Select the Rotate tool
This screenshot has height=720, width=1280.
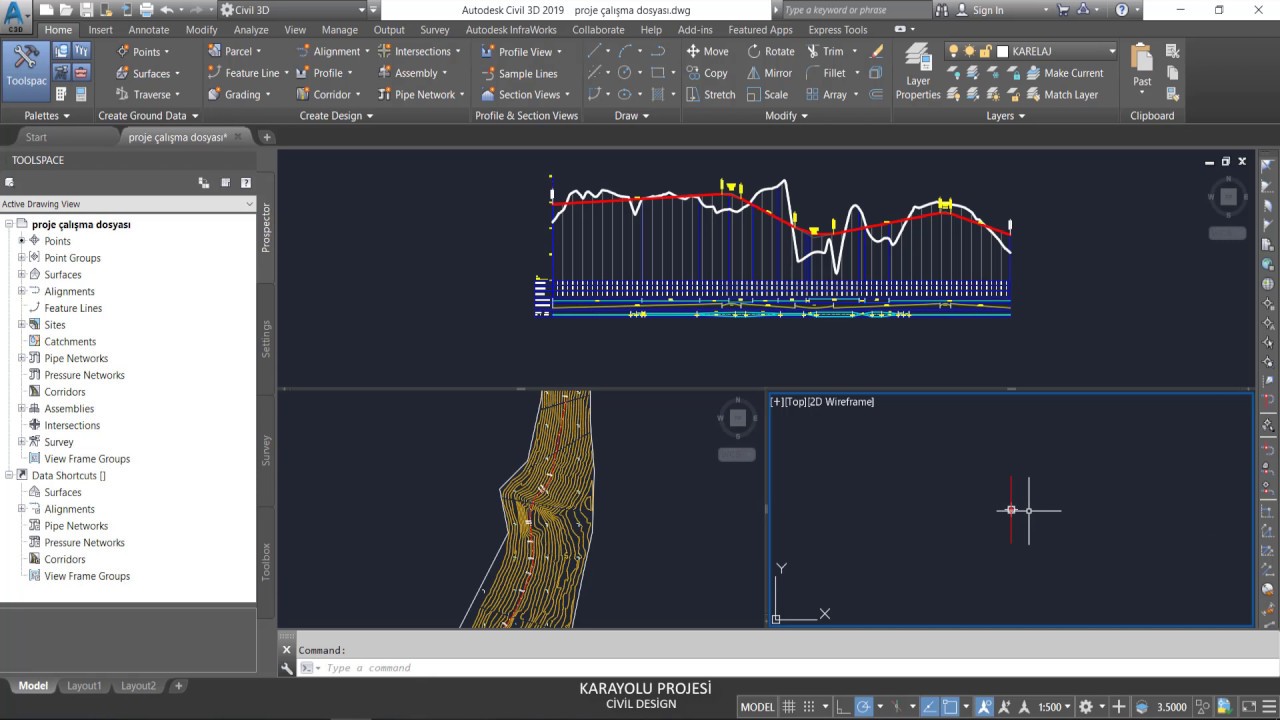tap(770, 51)
